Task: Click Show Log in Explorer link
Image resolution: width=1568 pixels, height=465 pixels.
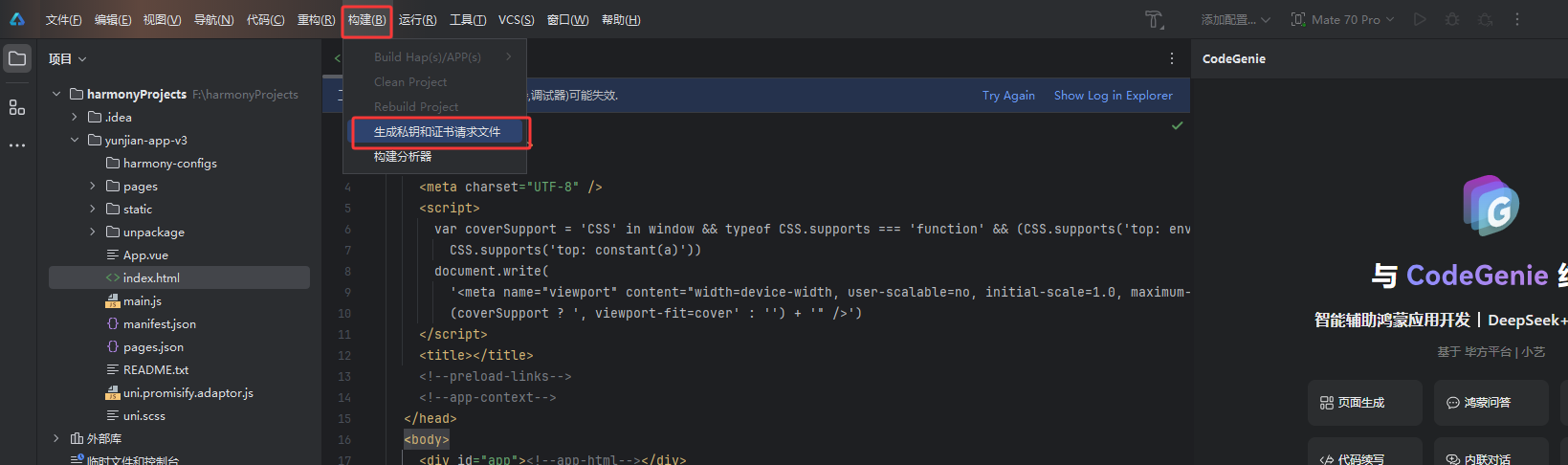Action: point(1113,96)
